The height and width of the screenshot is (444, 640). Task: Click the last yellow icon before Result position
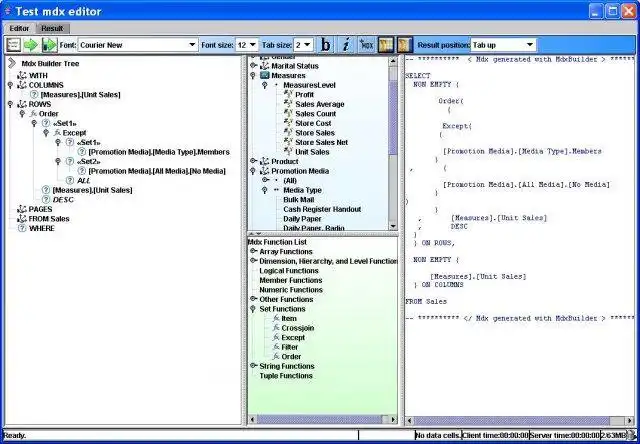405,45
